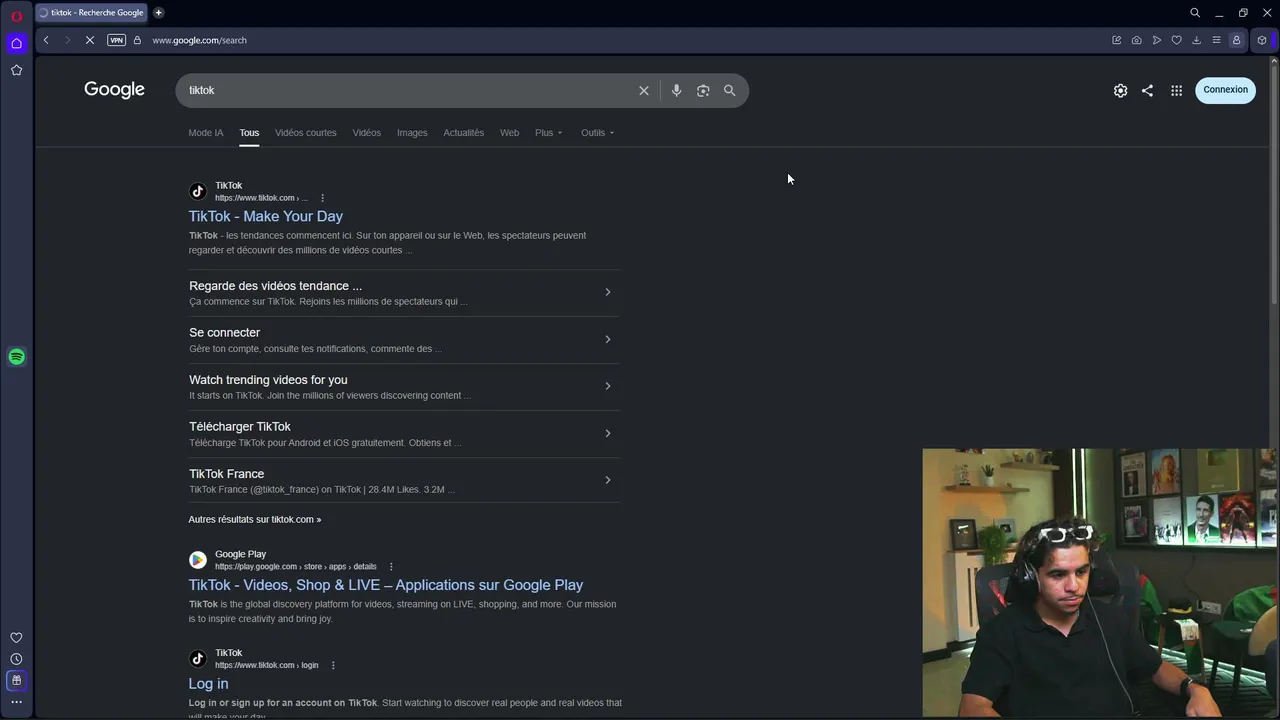Go to sidebar home button
Viewport: 1280px width, 720px height.
[16, 43]
